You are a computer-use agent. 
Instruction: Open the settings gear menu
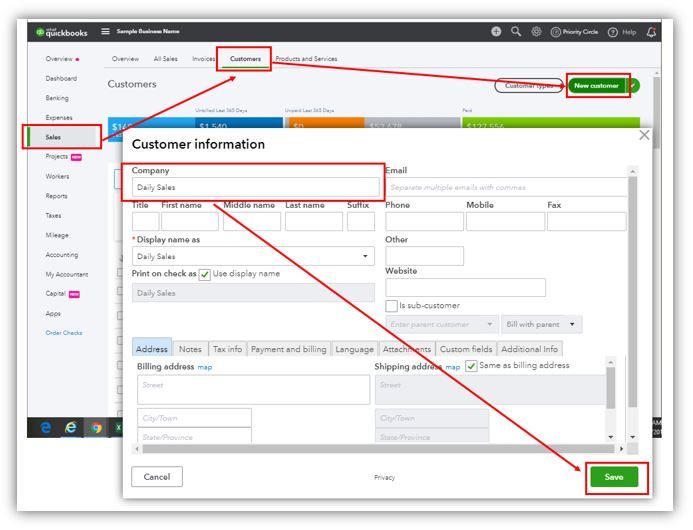[x=536, y=31]
